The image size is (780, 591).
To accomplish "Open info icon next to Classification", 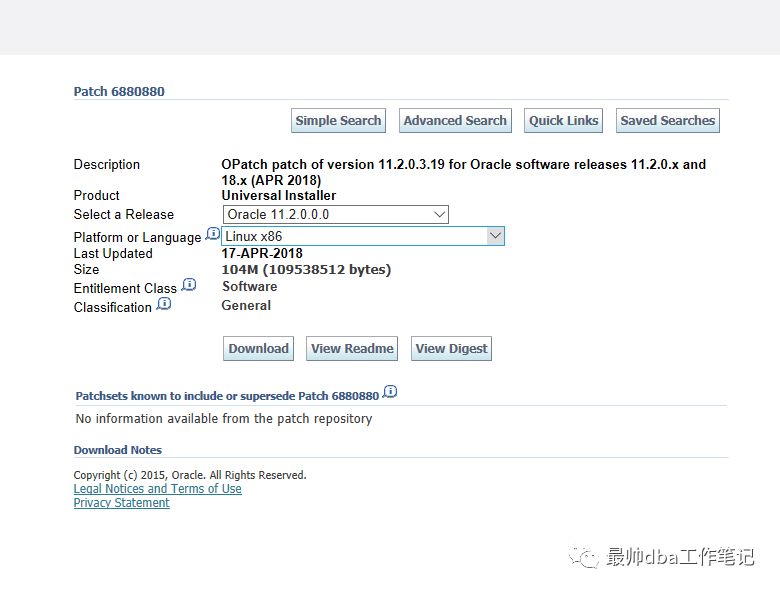I will (x=164, y=303).
